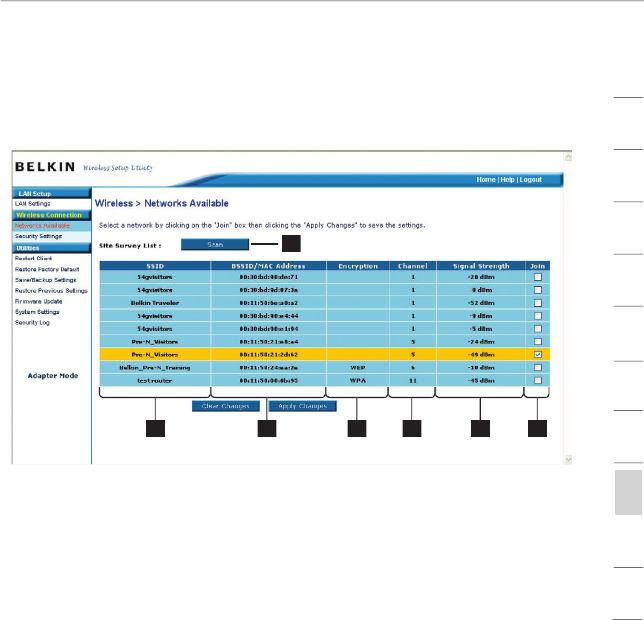Open Firmware Update page

click(39, 301)
